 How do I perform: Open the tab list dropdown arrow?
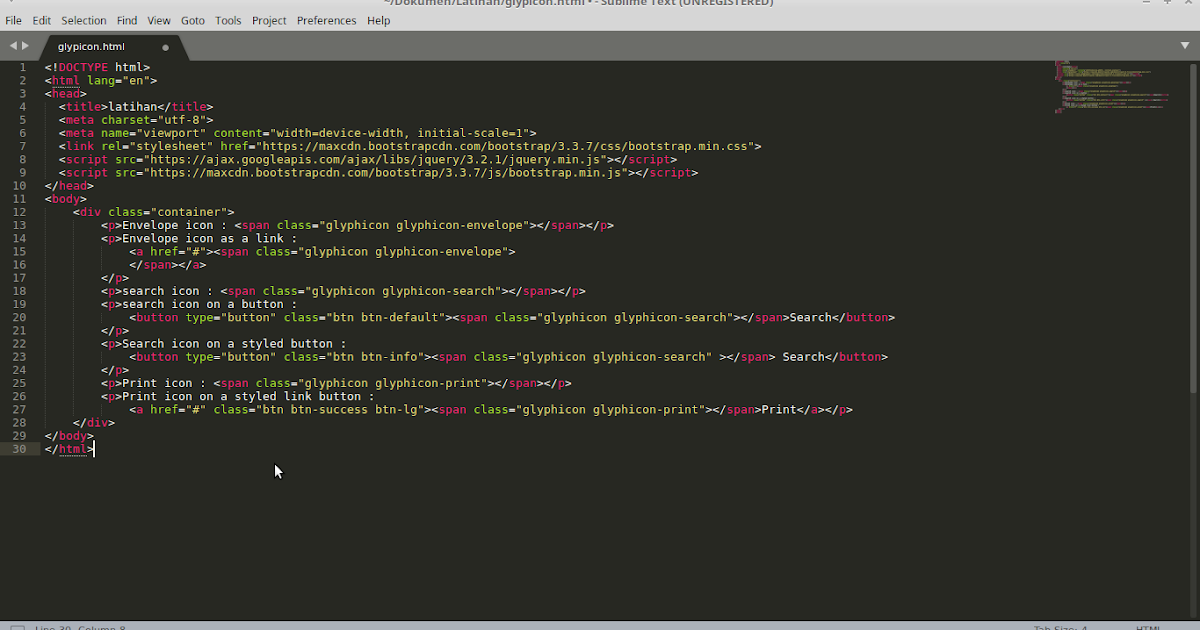[x=1185, y=46]
